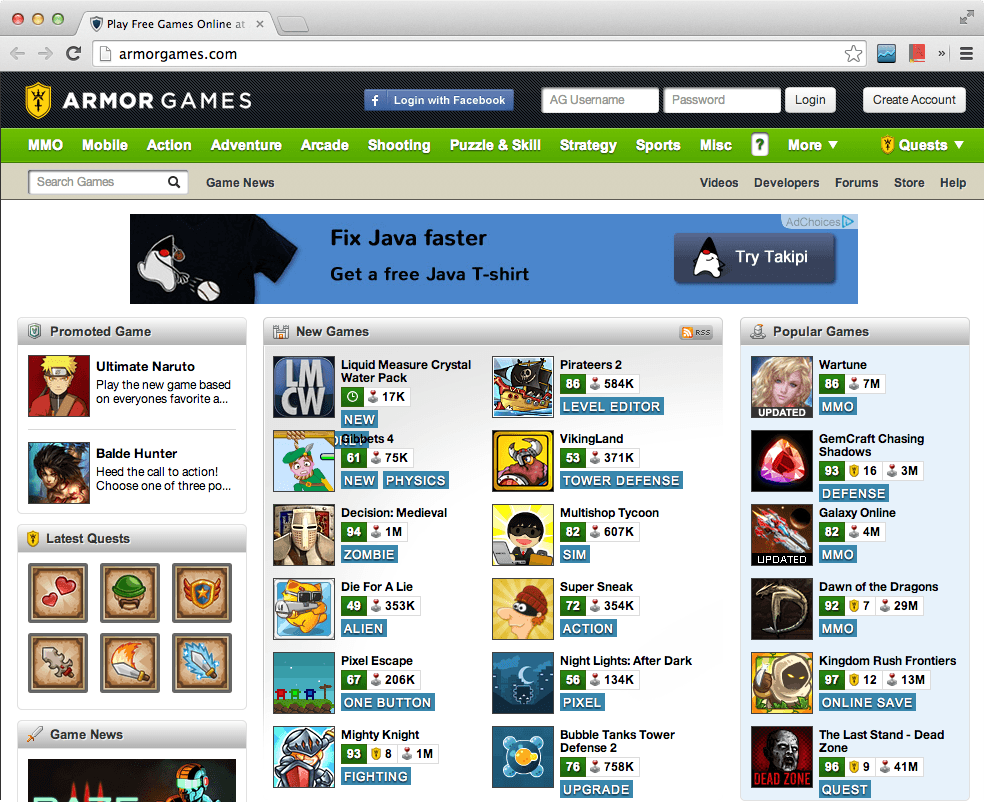This screenshot has height=802, width=984.
Task: Open the random game question mark icon
Action: [759, 145]
